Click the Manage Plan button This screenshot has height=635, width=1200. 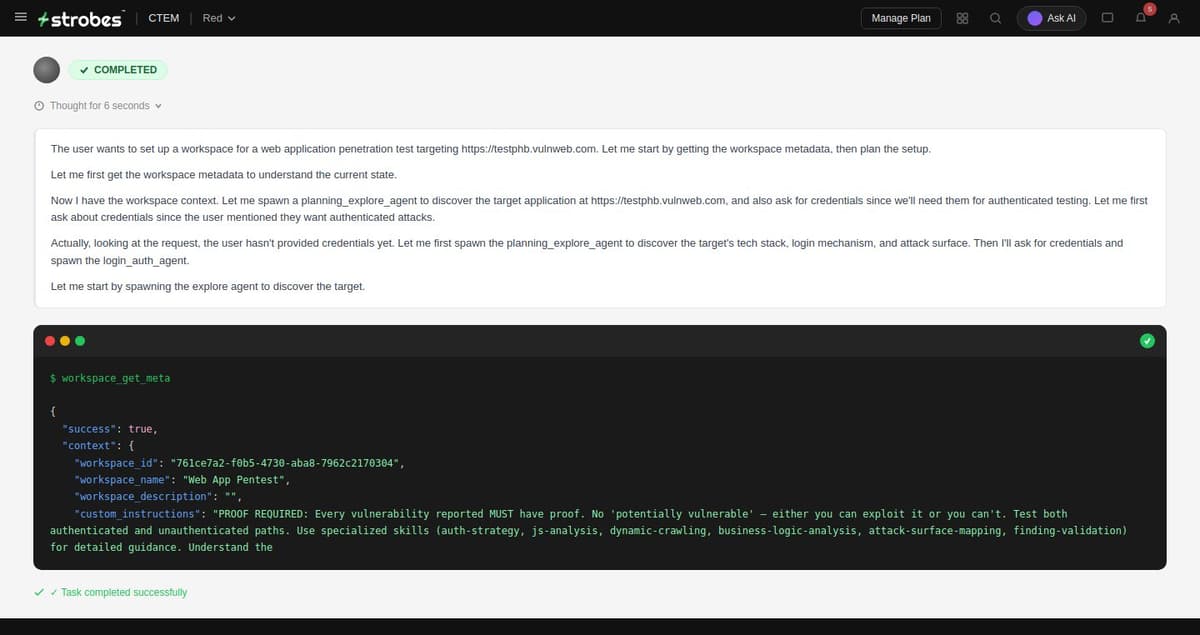900,18
